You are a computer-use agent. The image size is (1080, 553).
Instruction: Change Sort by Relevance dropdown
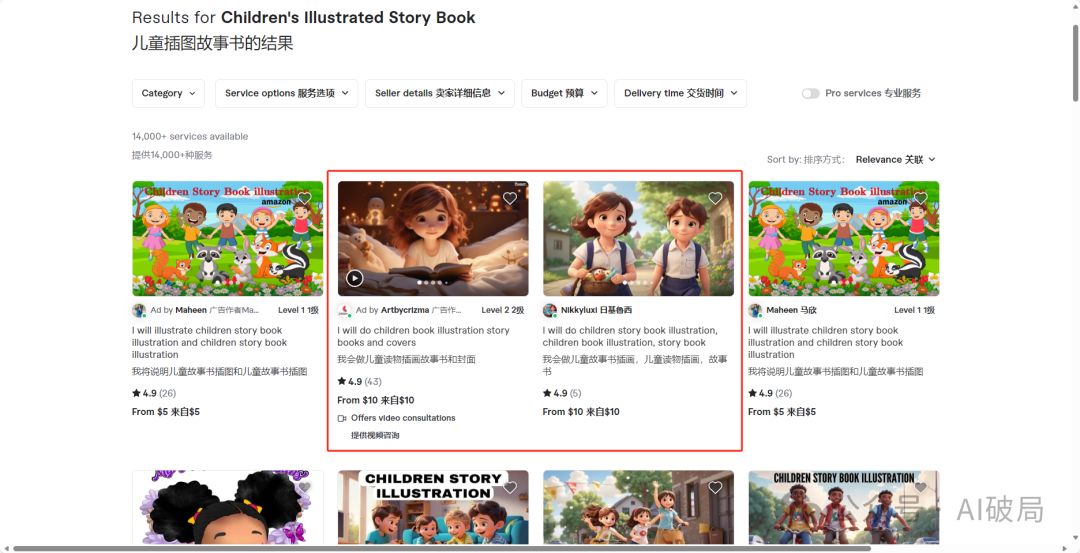pos(895,159)
